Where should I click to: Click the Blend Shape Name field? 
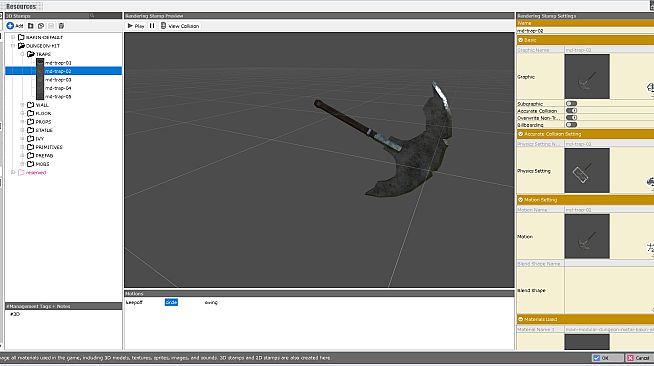click(609, 264)
